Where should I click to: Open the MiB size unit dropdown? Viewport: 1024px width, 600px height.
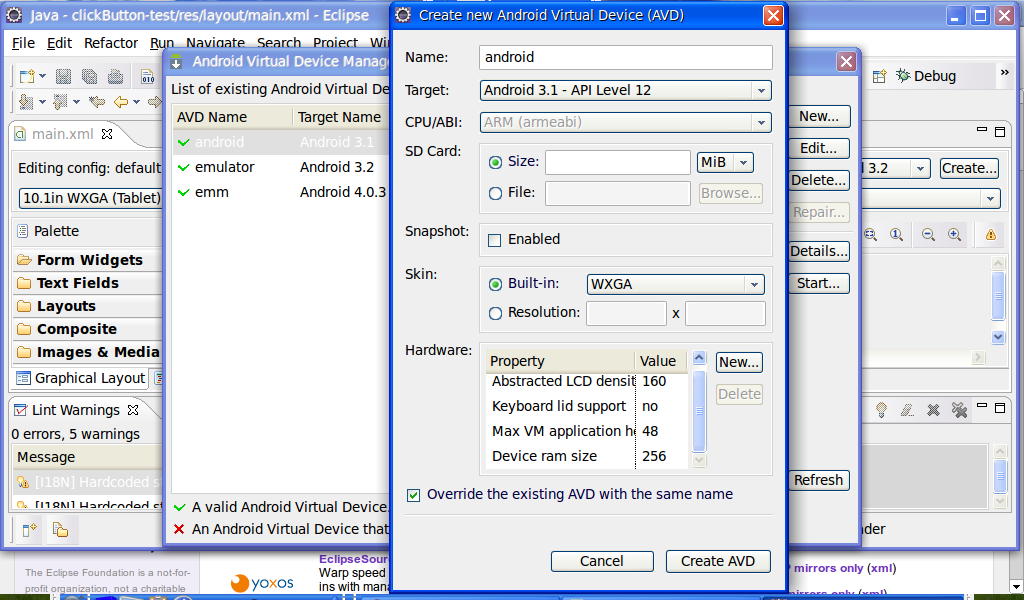724,161
